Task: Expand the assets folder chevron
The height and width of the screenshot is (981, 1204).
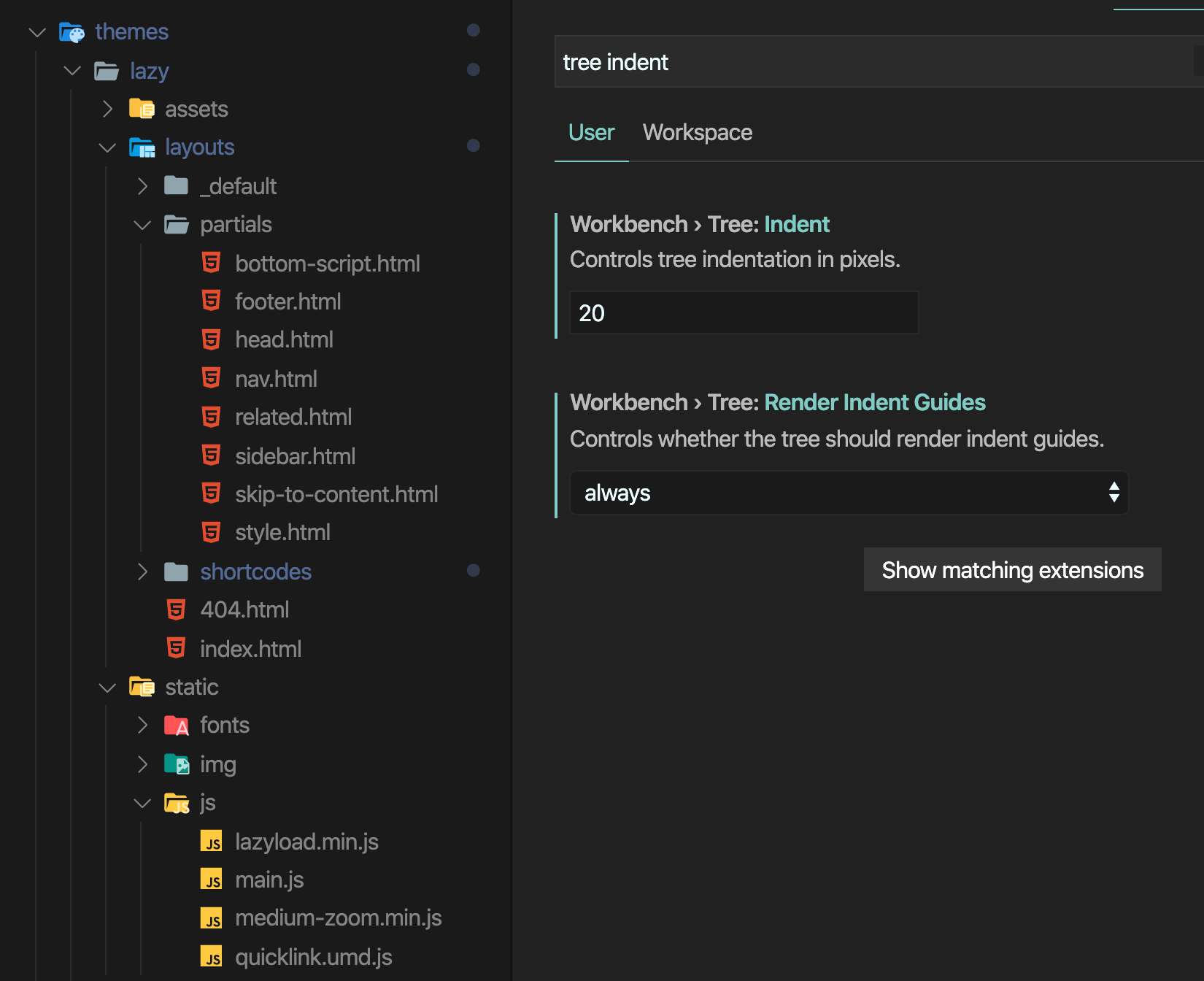Action: pos(108,109)
